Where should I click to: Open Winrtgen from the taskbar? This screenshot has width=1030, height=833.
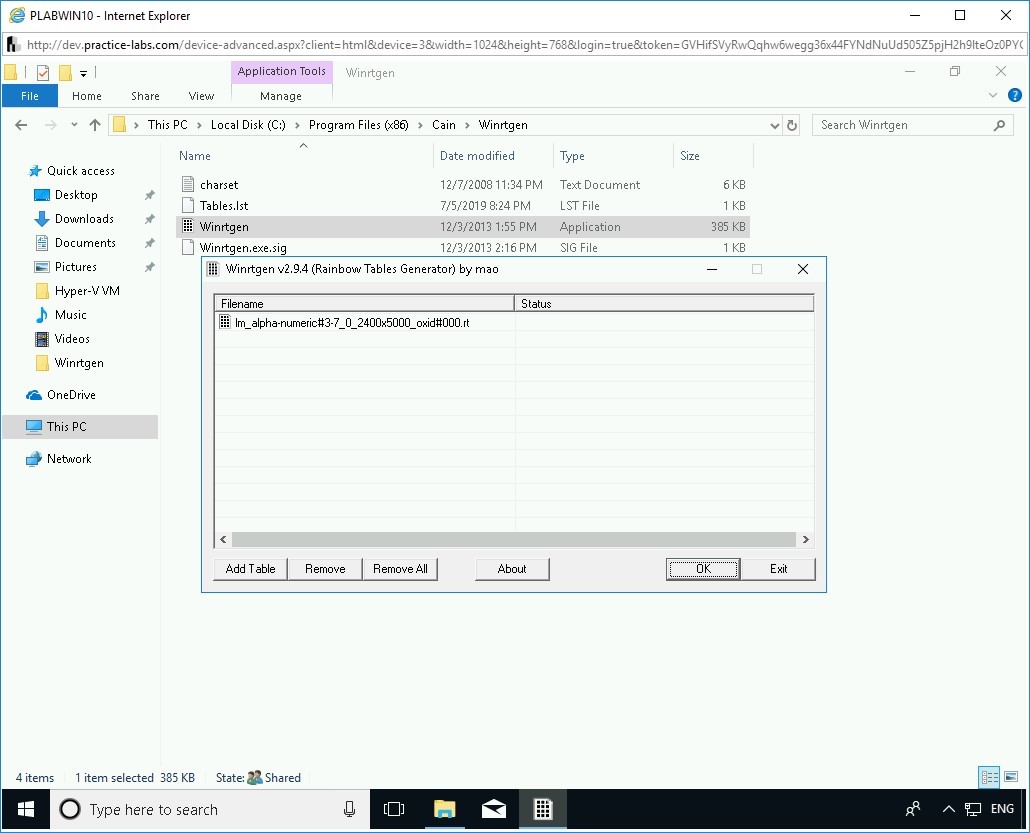[543, 809]
